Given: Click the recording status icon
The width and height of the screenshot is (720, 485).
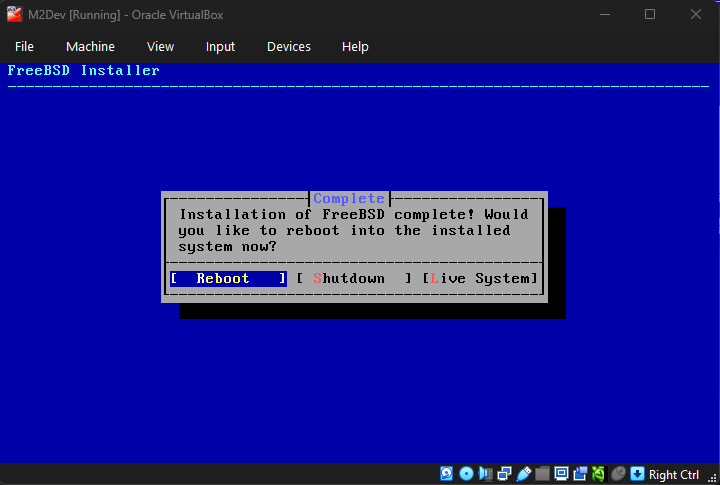Looking at the screenshot, I should pyautogui.click(x=581, y=474).
